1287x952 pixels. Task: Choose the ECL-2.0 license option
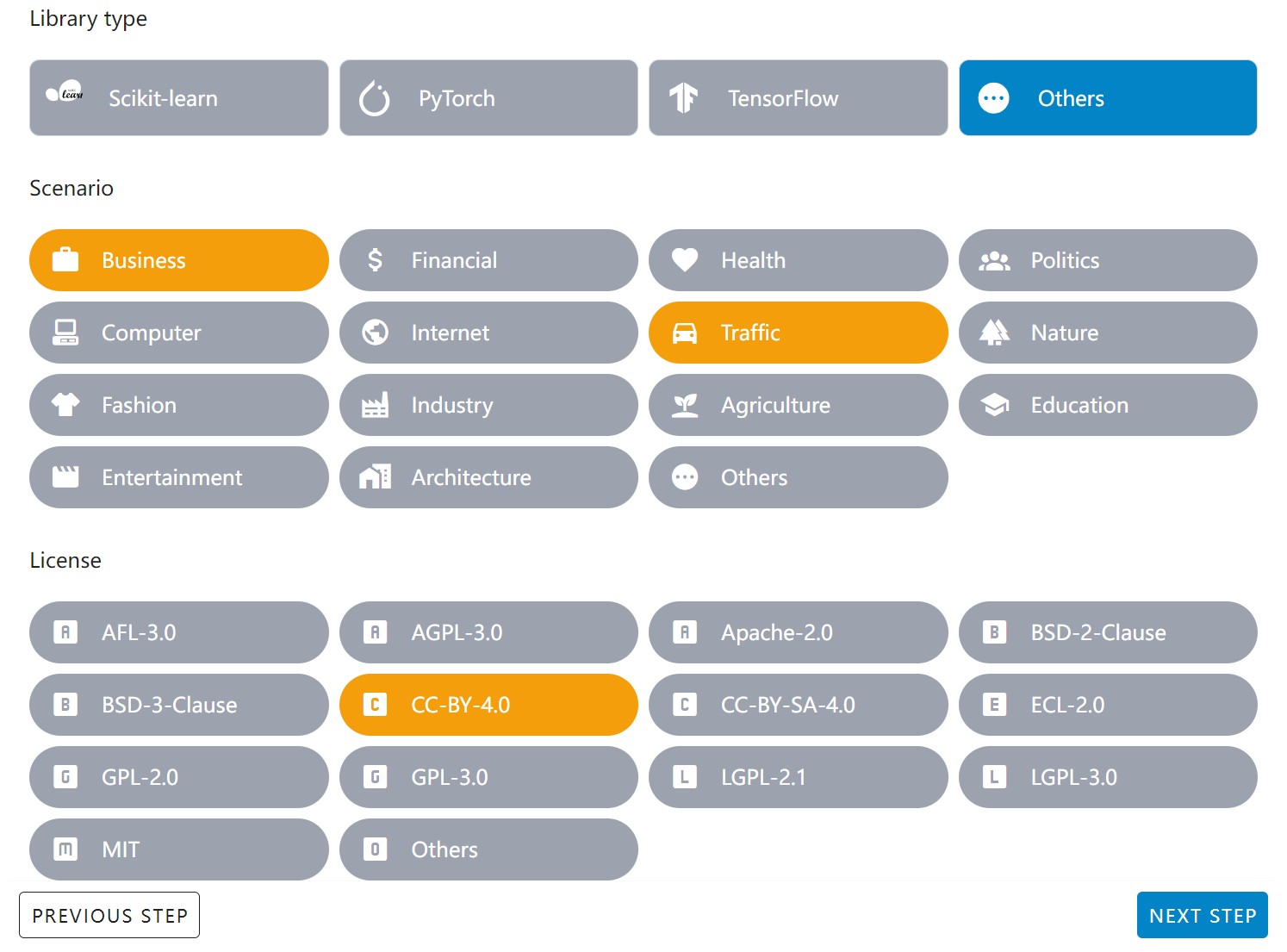point(1108,705)
